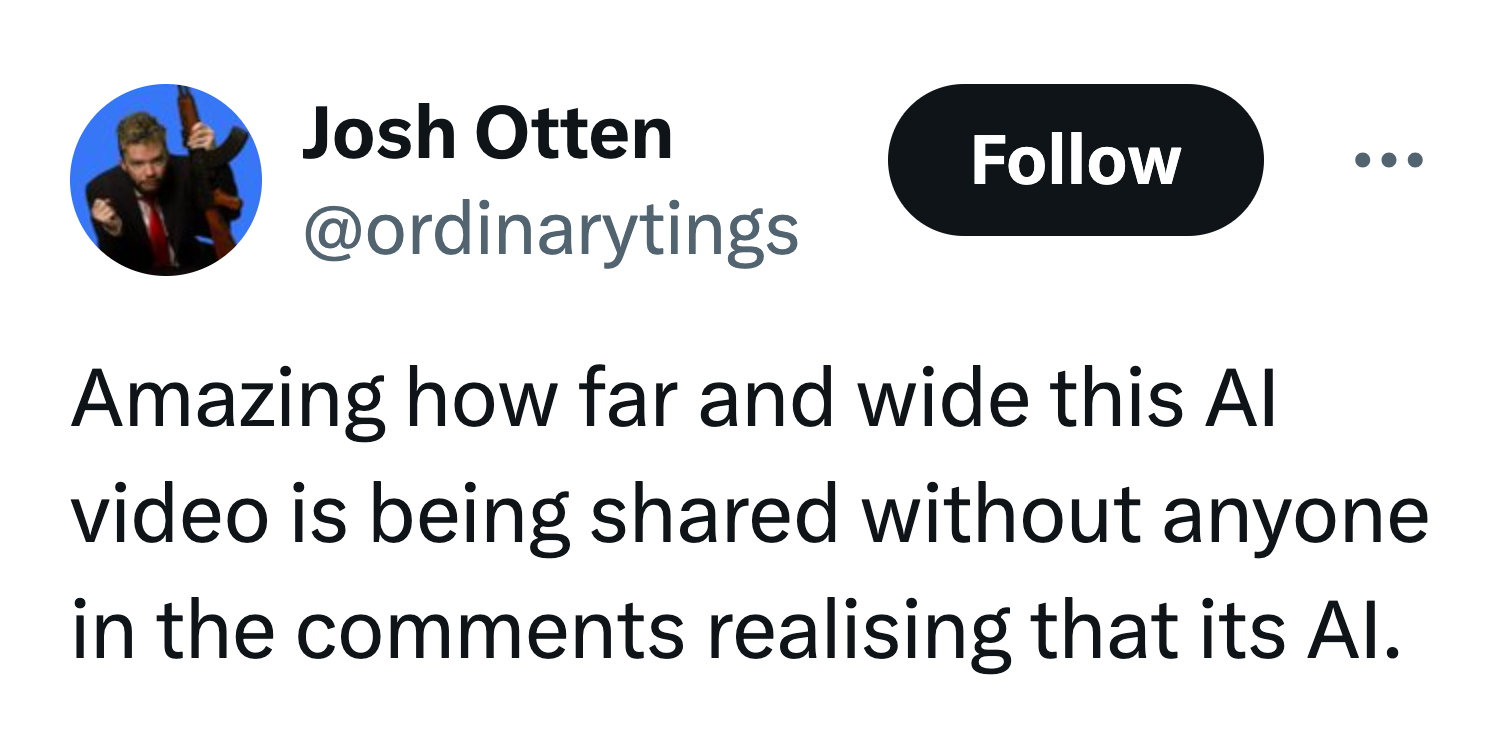Open the three-dot more options menu

tap(1388, 160)
